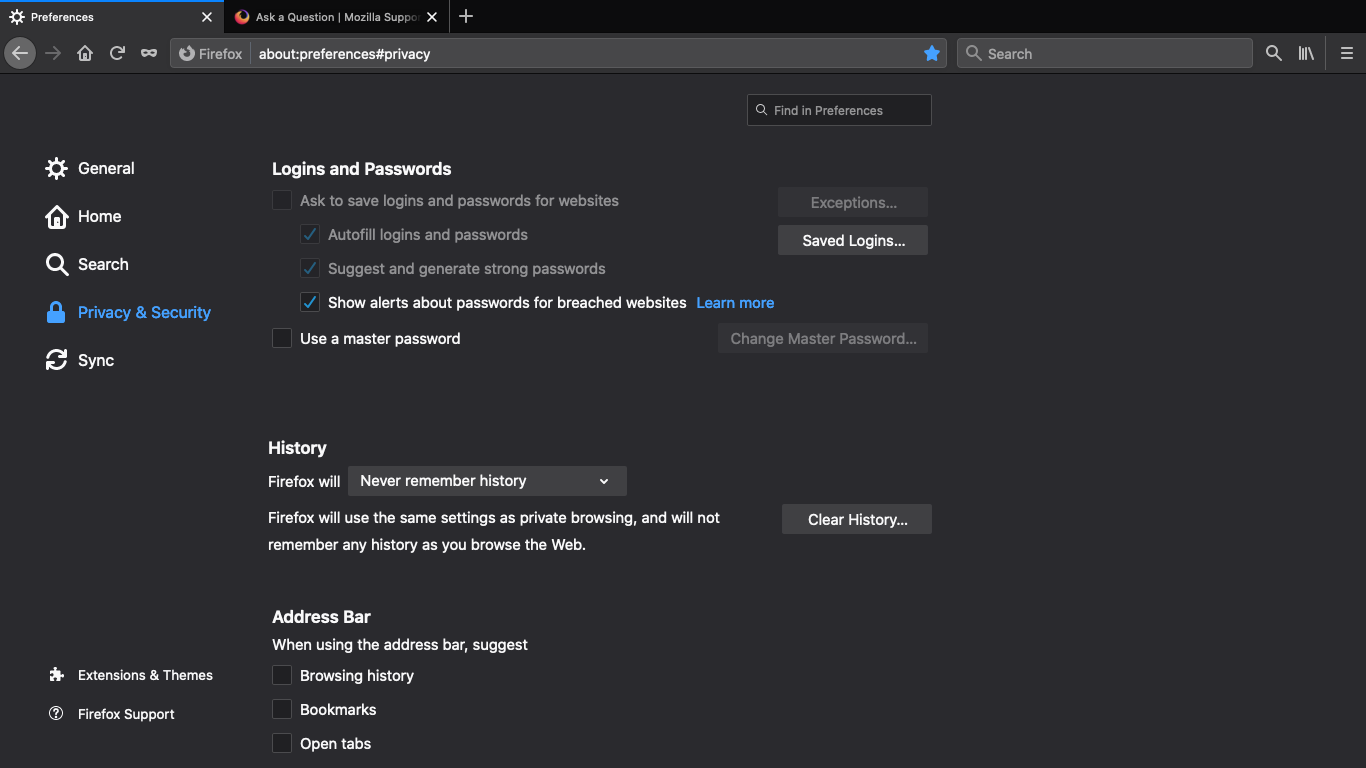The width and height of the screenshot is (1366, 768).
Task: Click the Home toolbar icon
Action: coord(85,54)
